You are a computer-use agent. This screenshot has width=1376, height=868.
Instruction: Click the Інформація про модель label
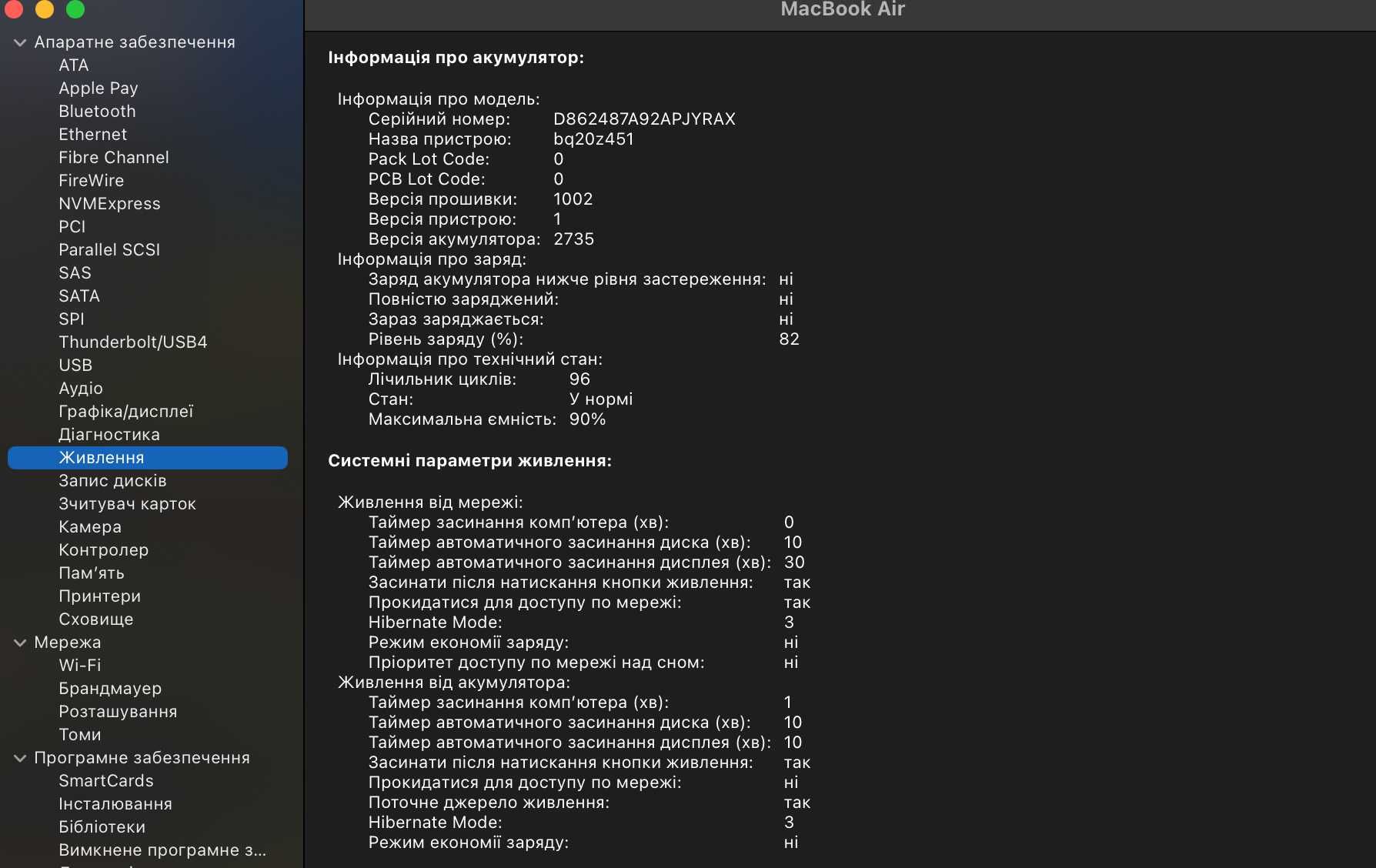[439, 99]
